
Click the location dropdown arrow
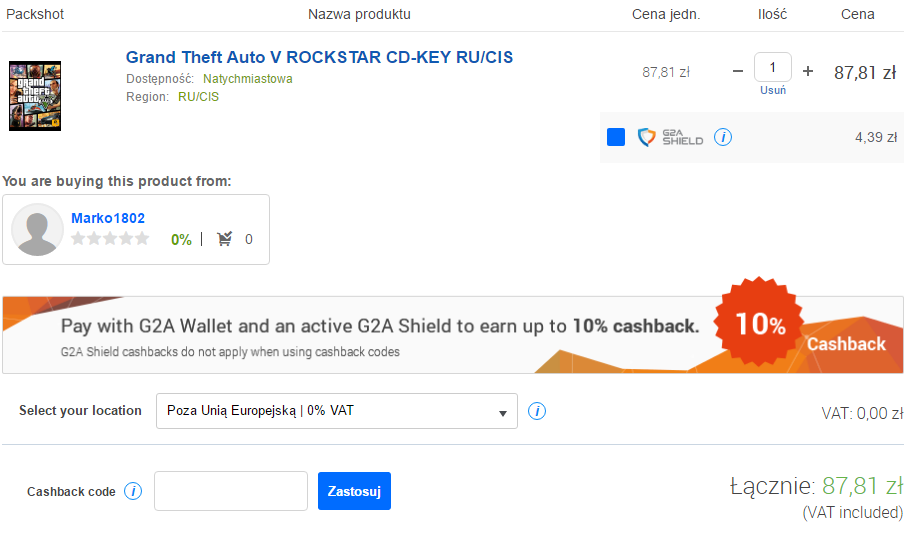pos(502,413)
